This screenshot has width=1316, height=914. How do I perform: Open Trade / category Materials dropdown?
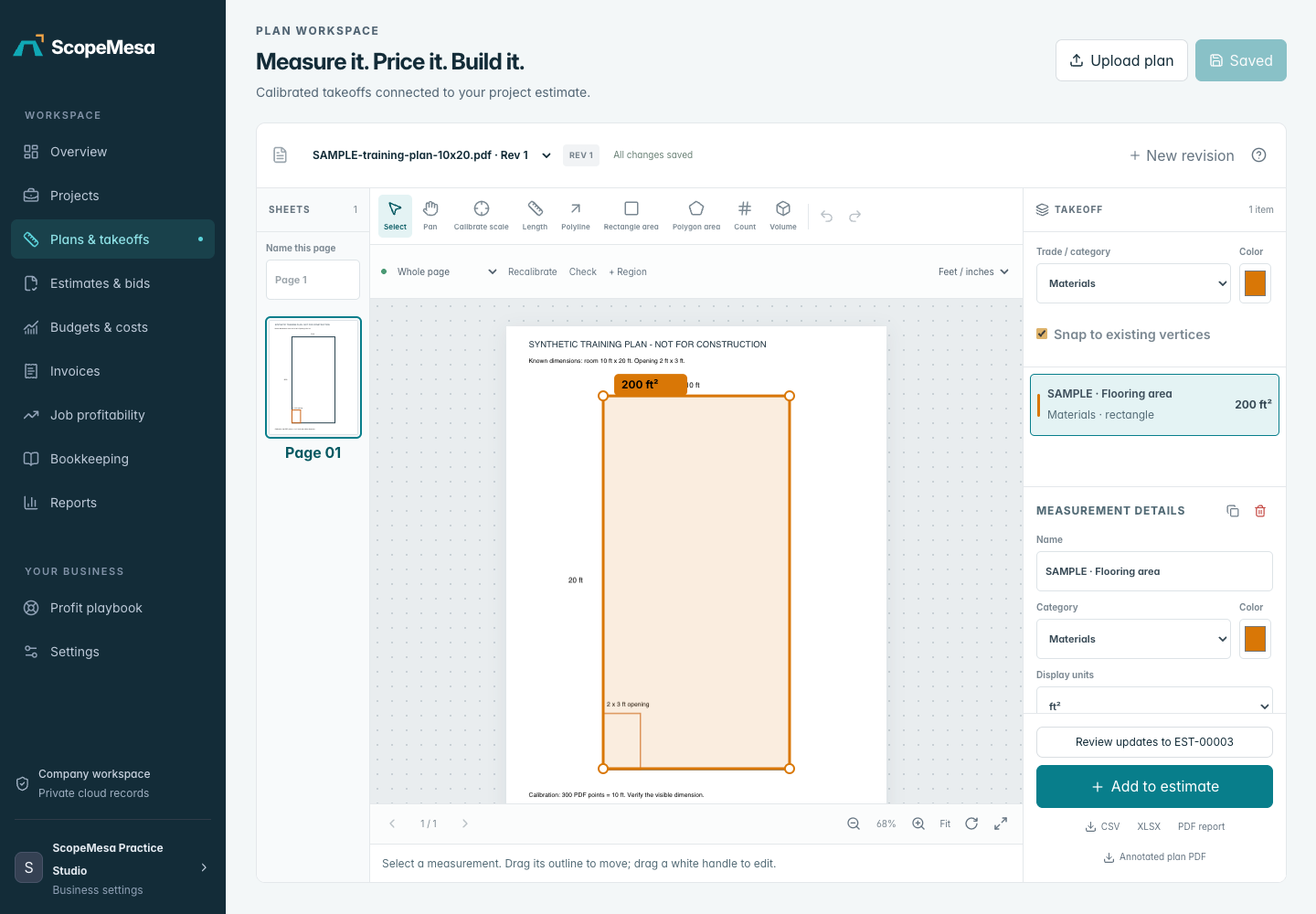(x=1133, y=283)
